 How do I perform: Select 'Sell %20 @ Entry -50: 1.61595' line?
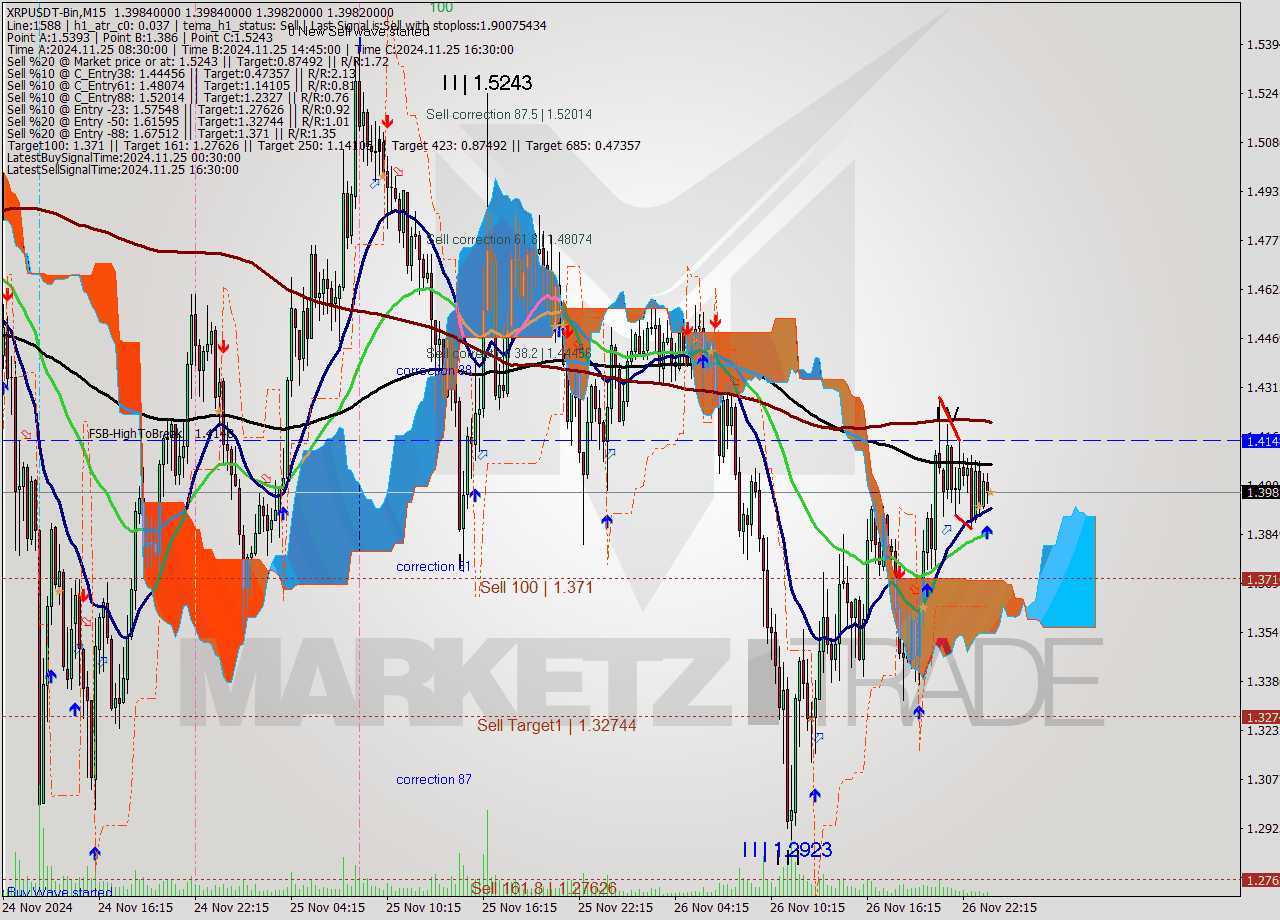coord(177,121)
